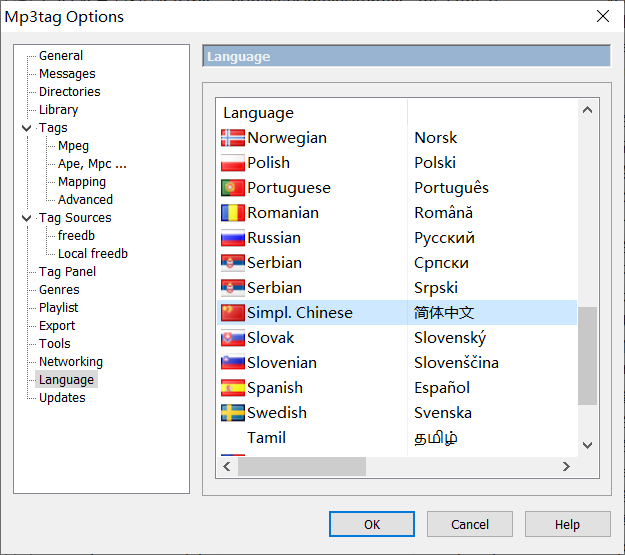Image resolution: width=625 pixels, height=555 pixels.
Task: Select the Language tree item
Action: point(66,380)
